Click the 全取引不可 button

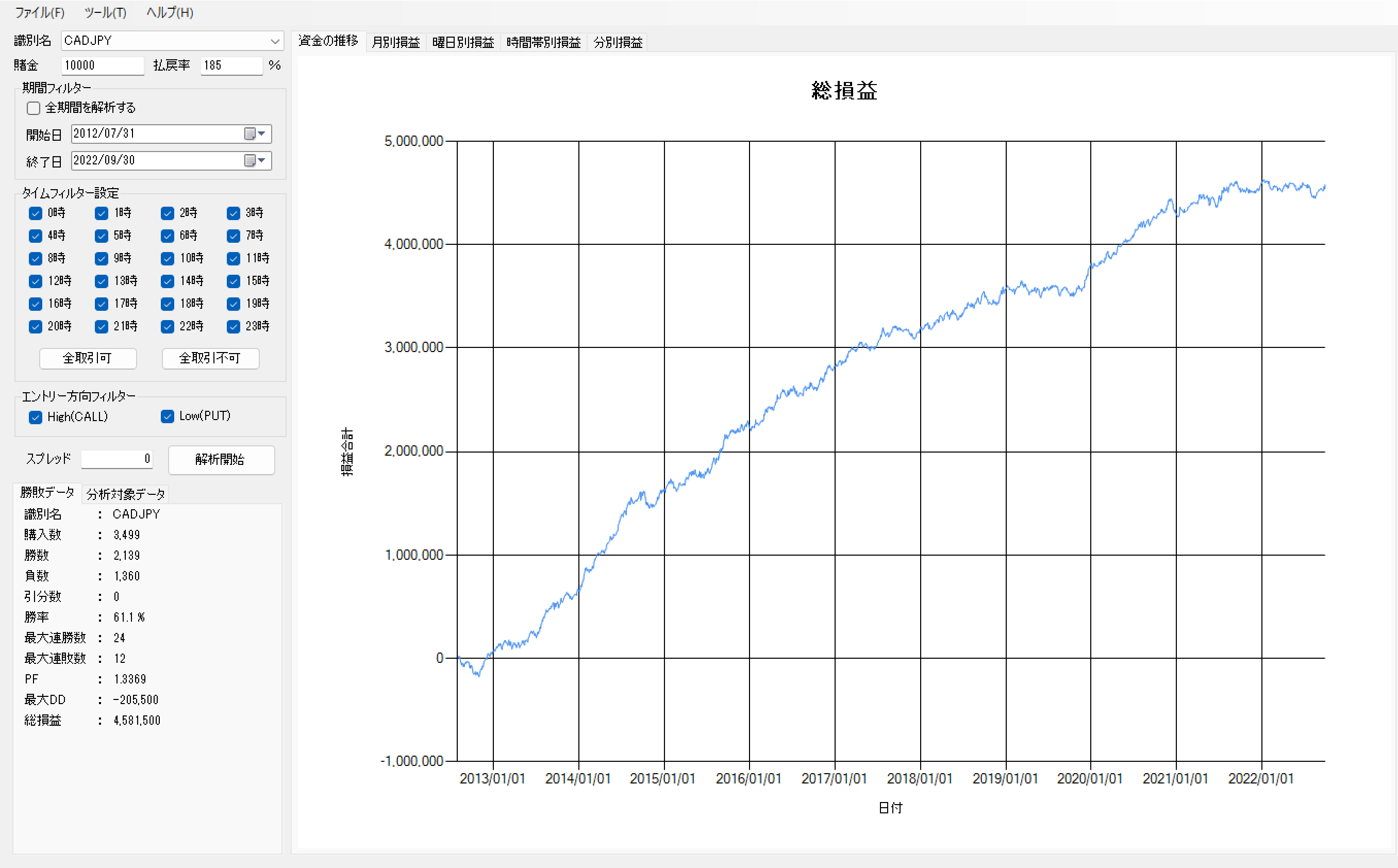(210, 358)
